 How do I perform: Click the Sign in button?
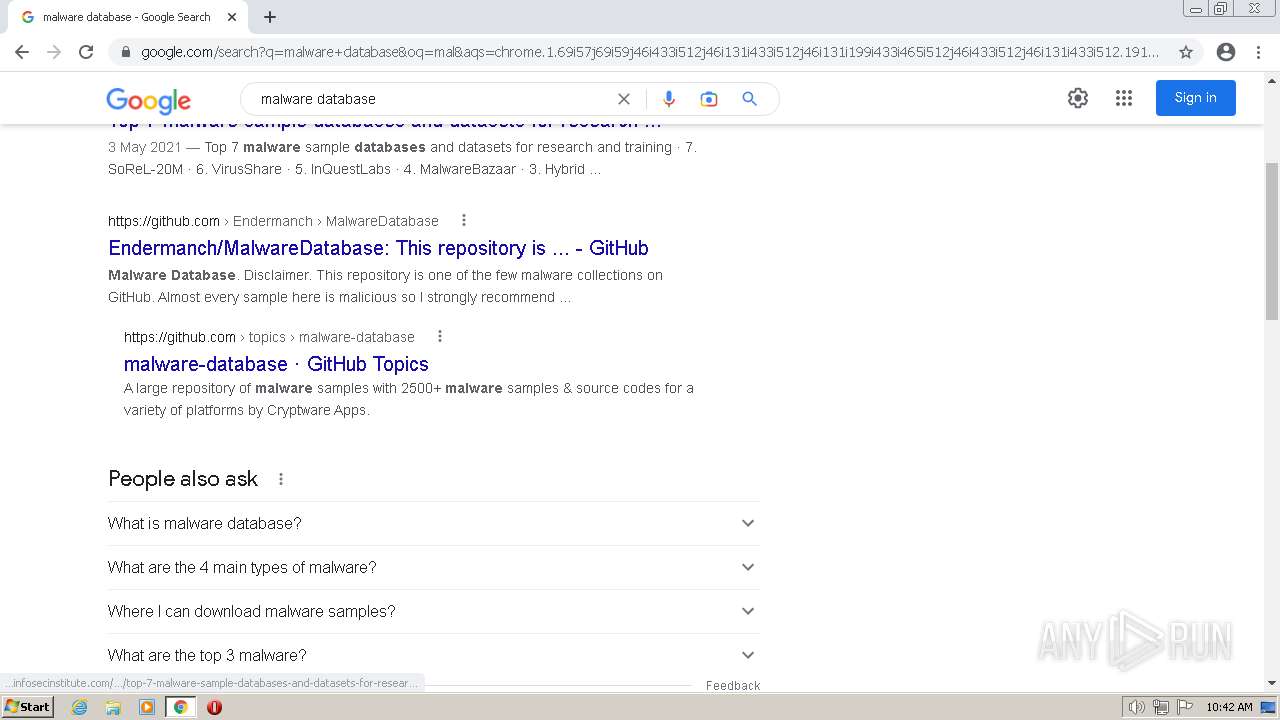[x=1195, y=98]
